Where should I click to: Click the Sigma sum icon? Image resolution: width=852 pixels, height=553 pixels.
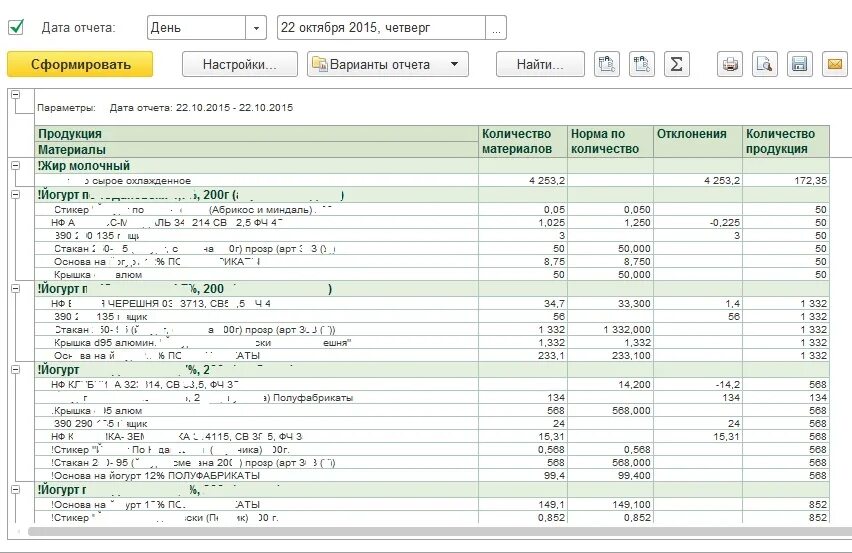676,64
